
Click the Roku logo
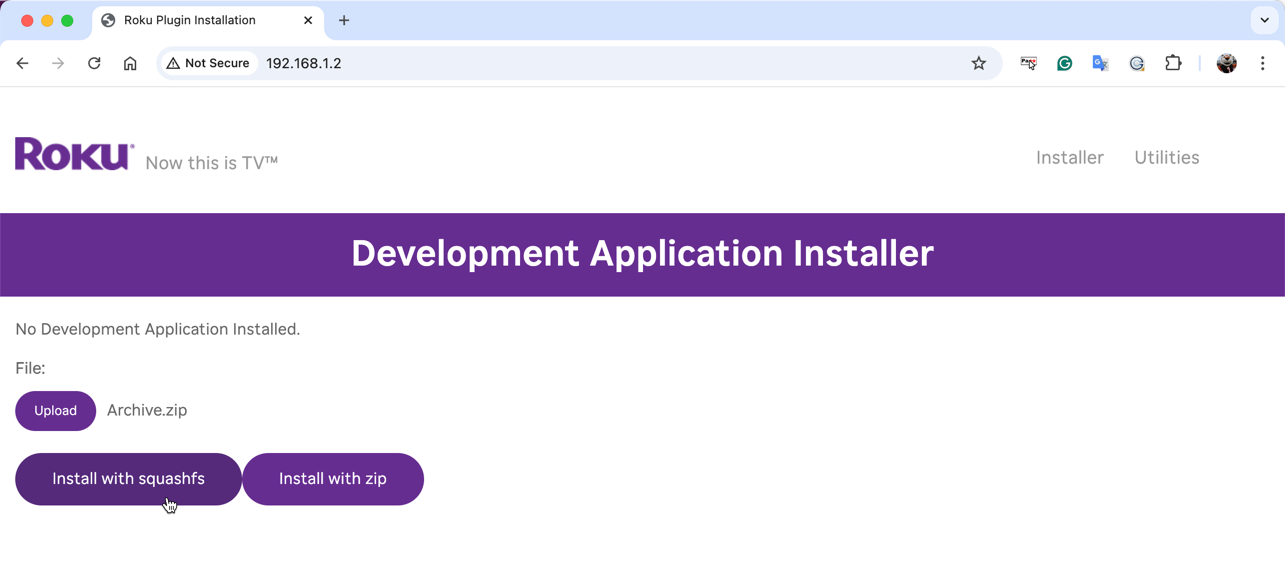tap(75, 154)
